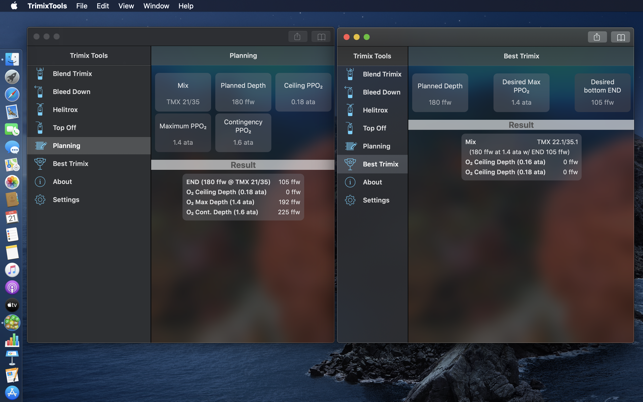Open Finder from the Dock
The width and height of the screenshot is (643, 402).
coord(12,59)
